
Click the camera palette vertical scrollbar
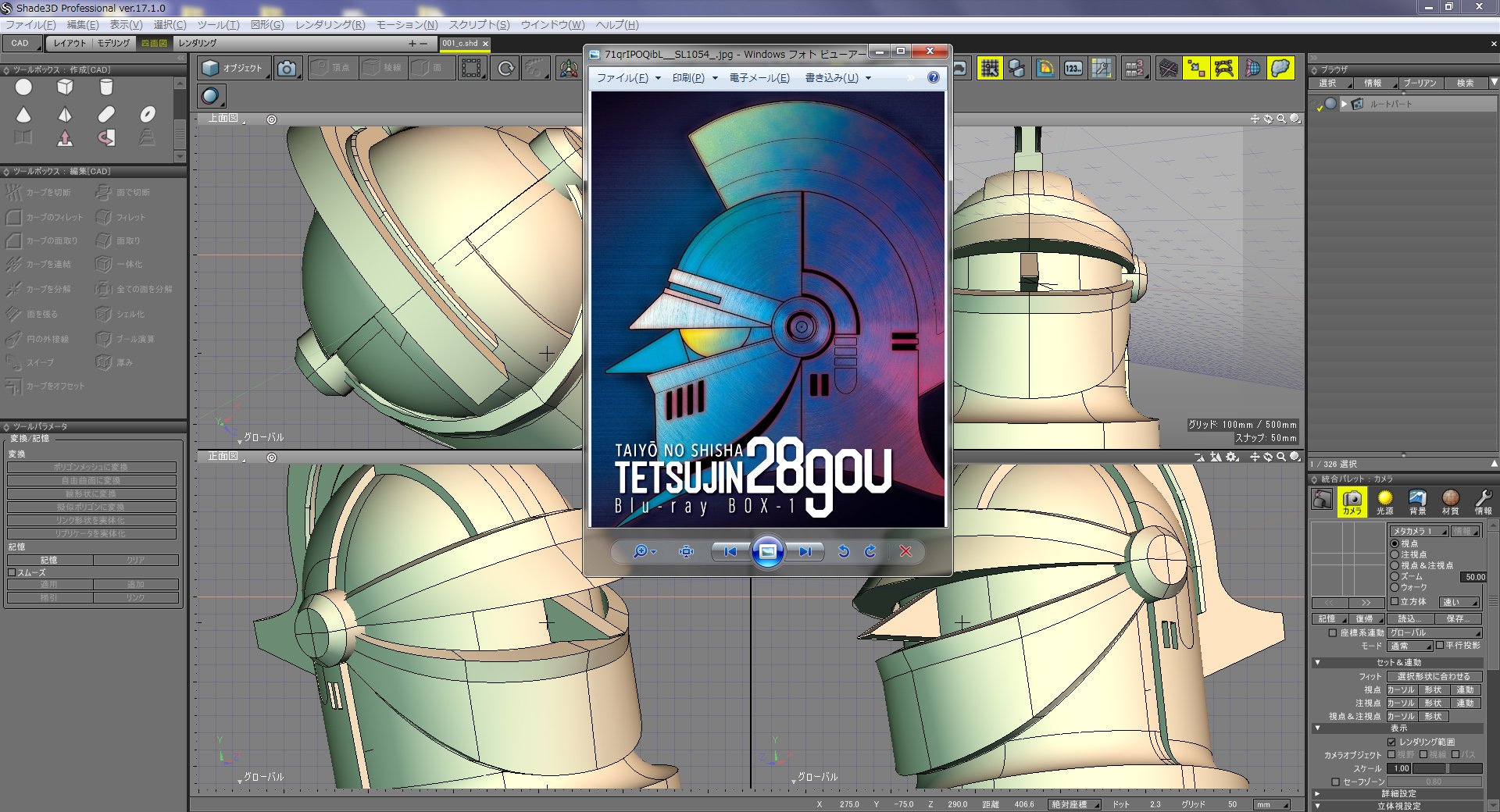coord(1493,601)
